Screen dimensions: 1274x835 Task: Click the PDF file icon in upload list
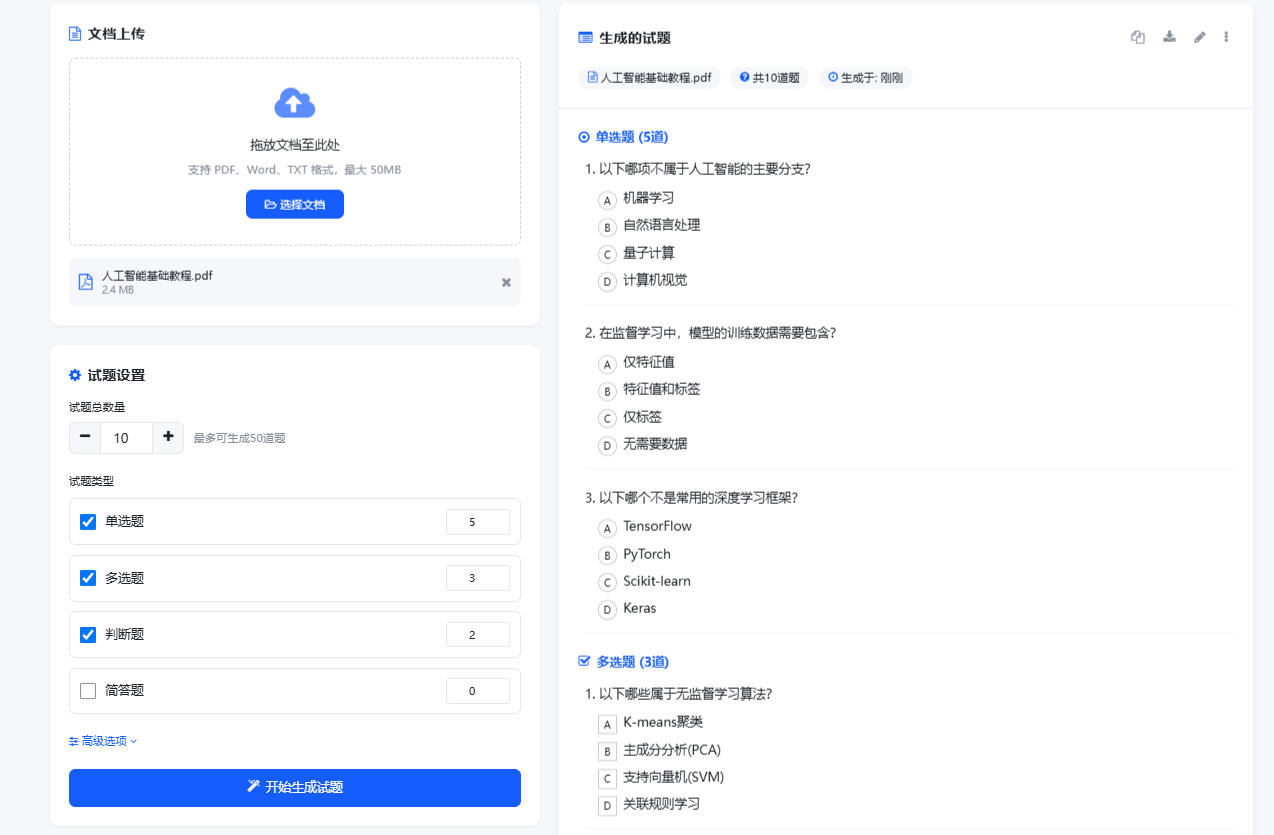86,282
